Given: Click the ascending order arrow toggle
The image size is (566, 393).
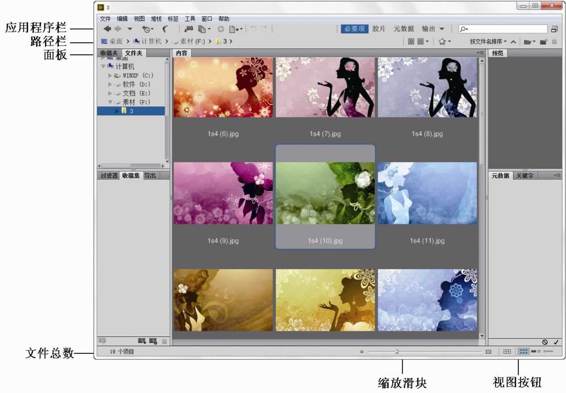Looking at the screenshot, I should 513,42.
